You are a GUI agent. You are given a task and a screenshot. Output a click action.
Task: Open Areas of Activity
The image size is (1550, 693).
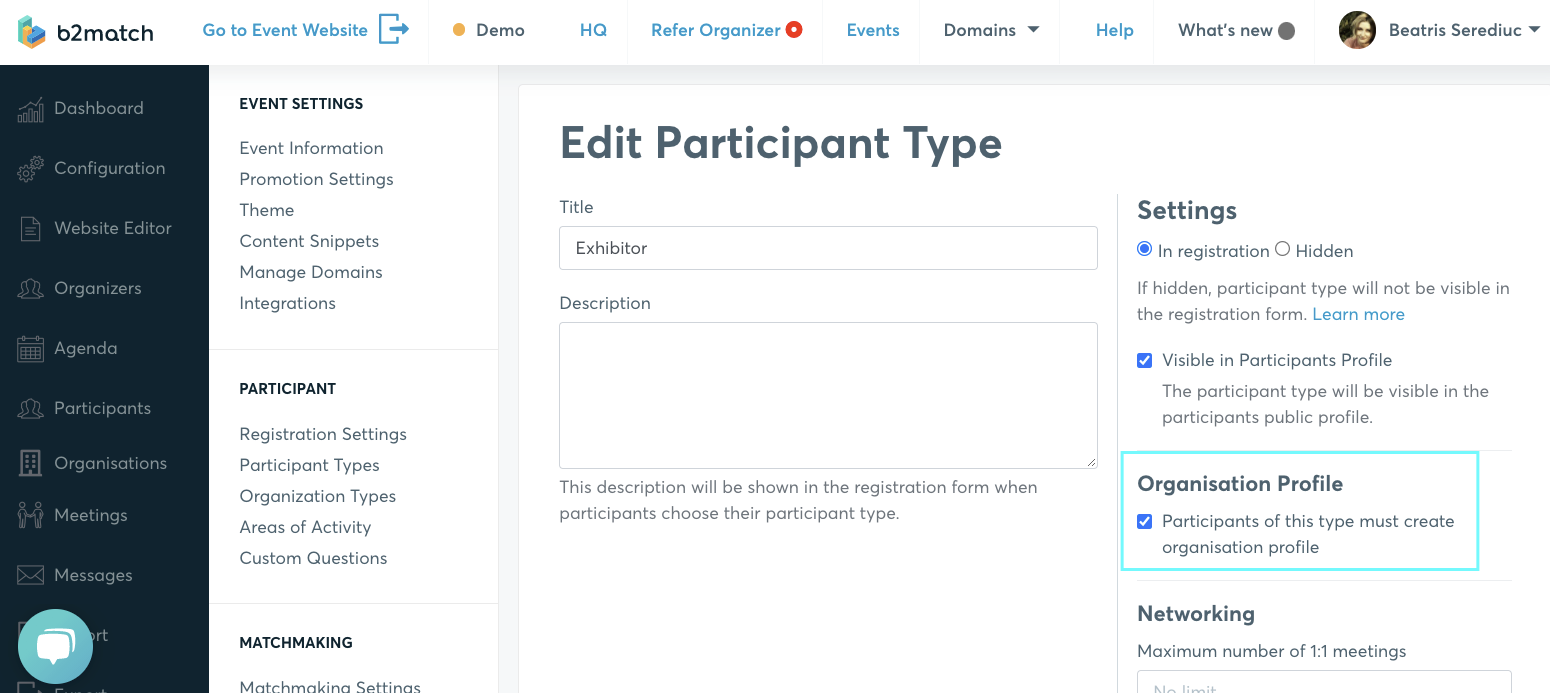click(x=305, y=527)
